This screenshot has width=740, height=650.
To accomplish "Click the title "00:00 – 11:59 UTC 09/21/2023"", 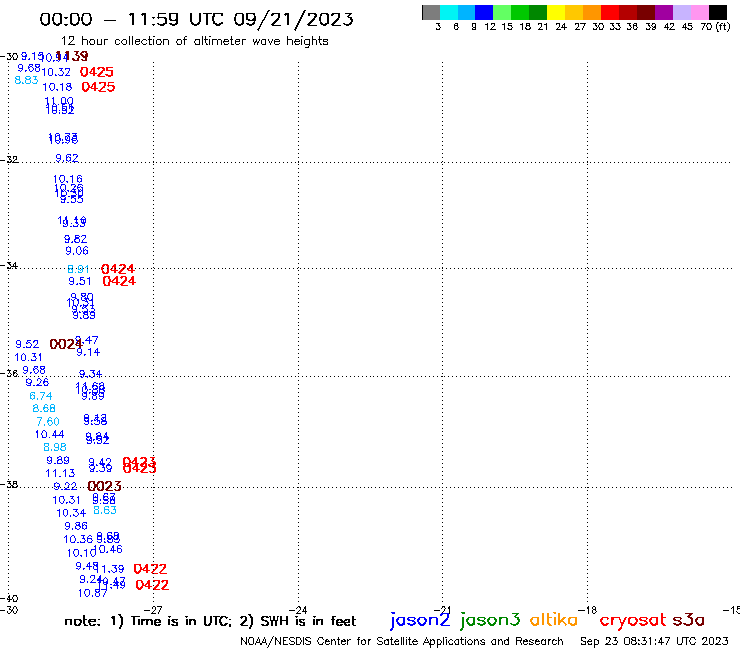I will tap(196, 19).
